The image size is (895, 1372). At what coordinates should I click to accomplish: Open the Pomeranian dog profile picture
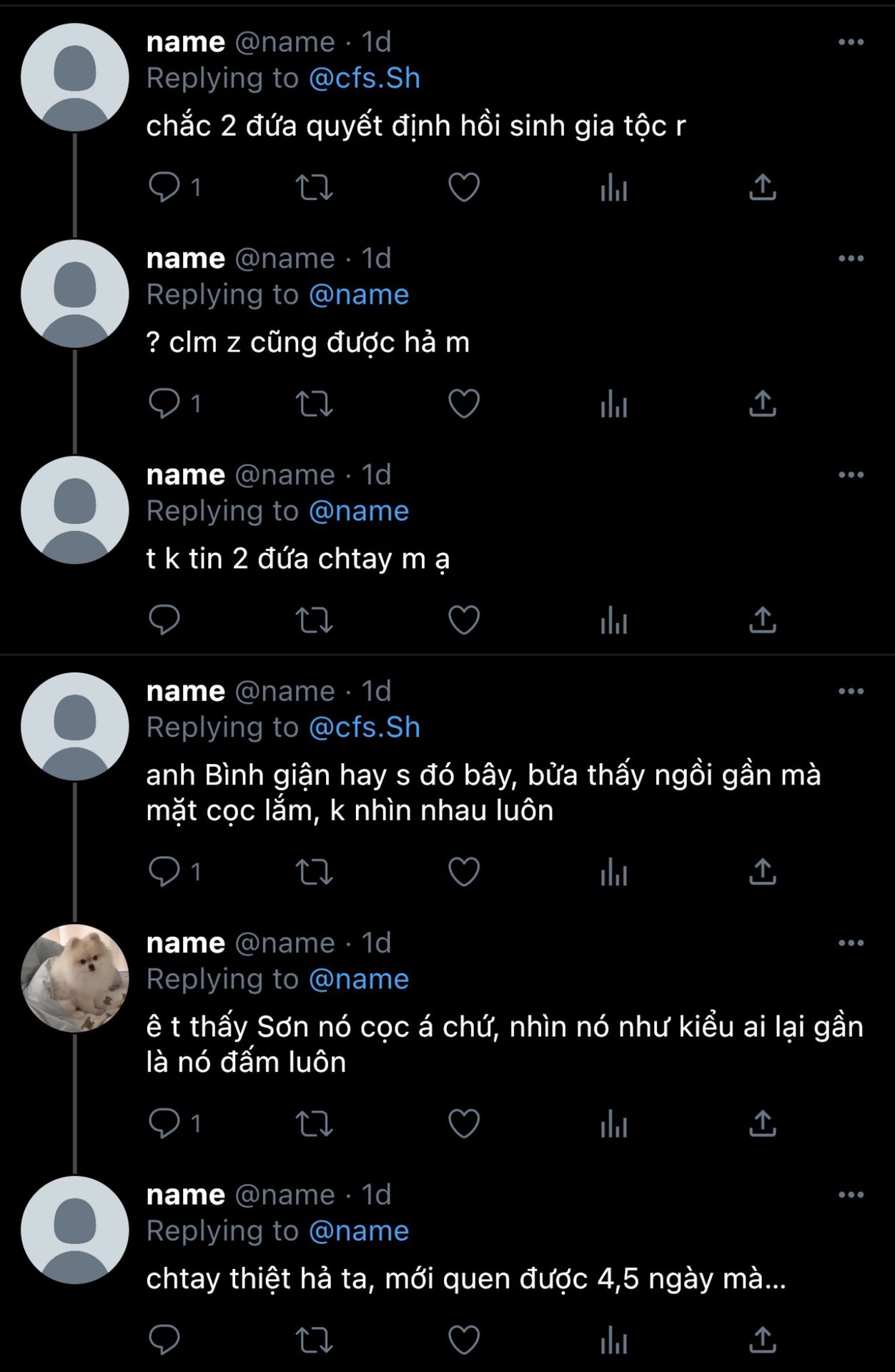(75, 978)
